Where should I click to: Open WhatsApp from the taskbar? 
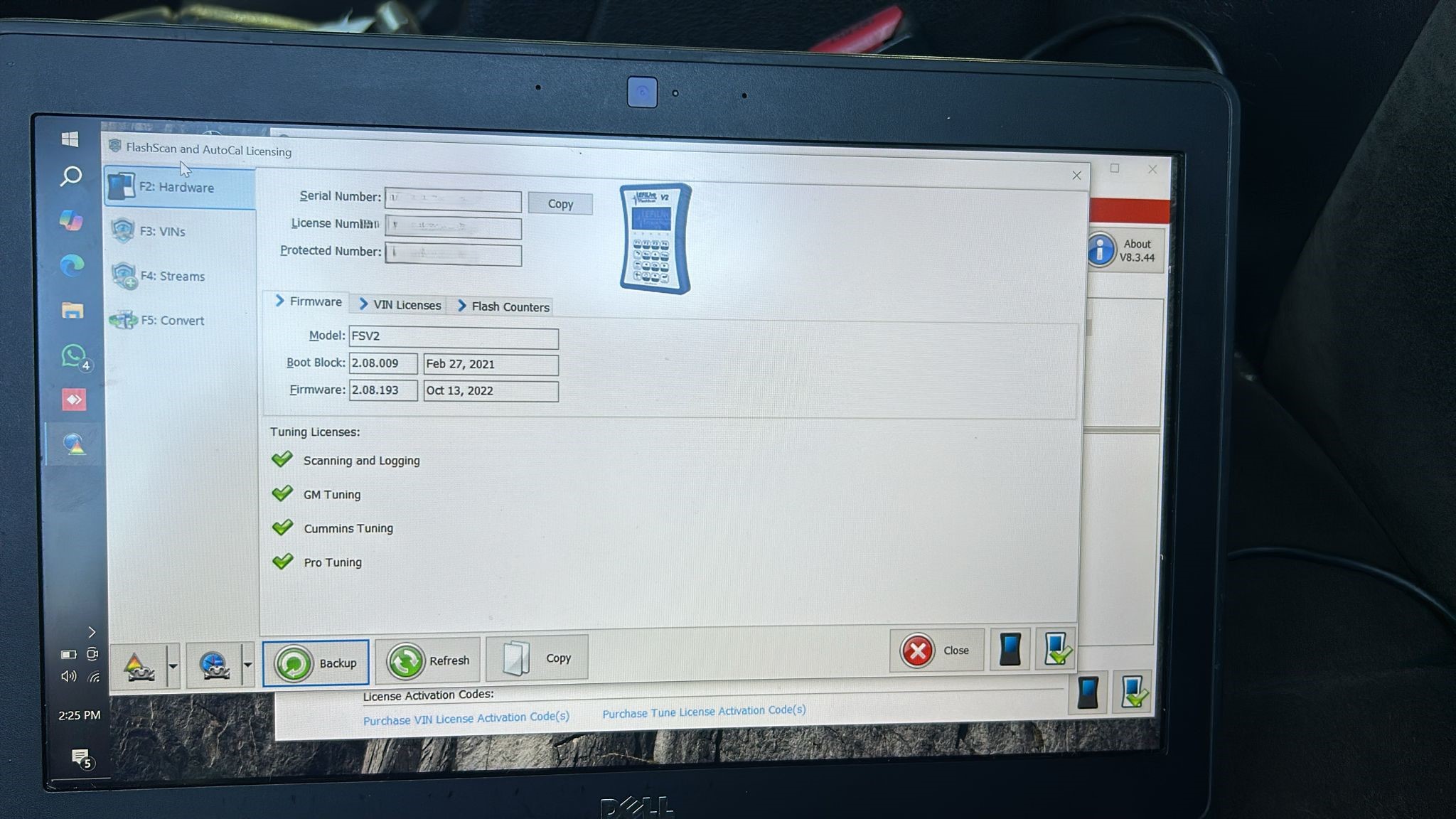(x=73, y=355)
